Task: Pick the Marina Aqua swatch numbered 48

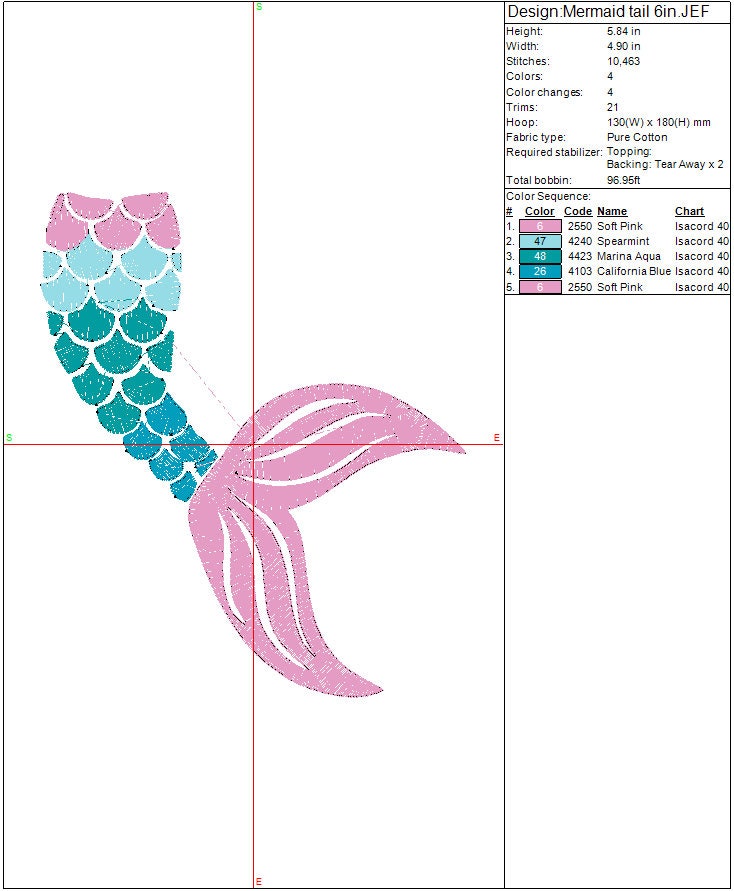Action: click(x=540, y=257)
